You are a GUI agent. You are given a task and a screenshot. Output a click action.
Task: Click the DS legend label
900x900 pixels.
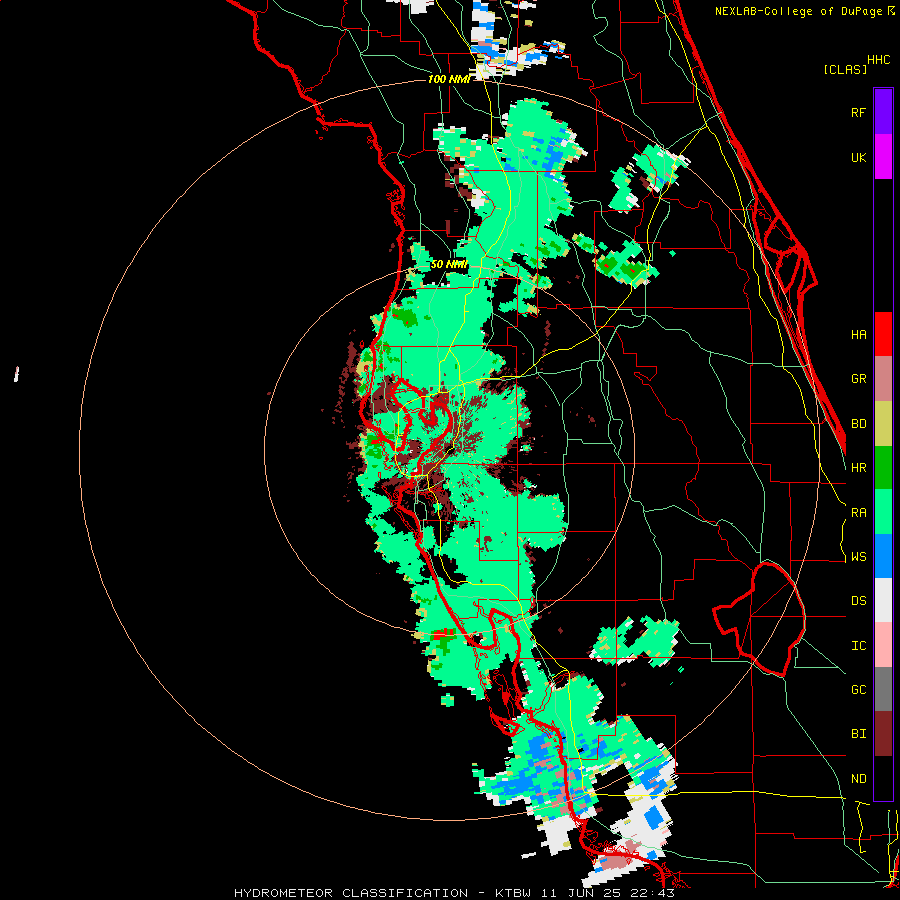858,601
